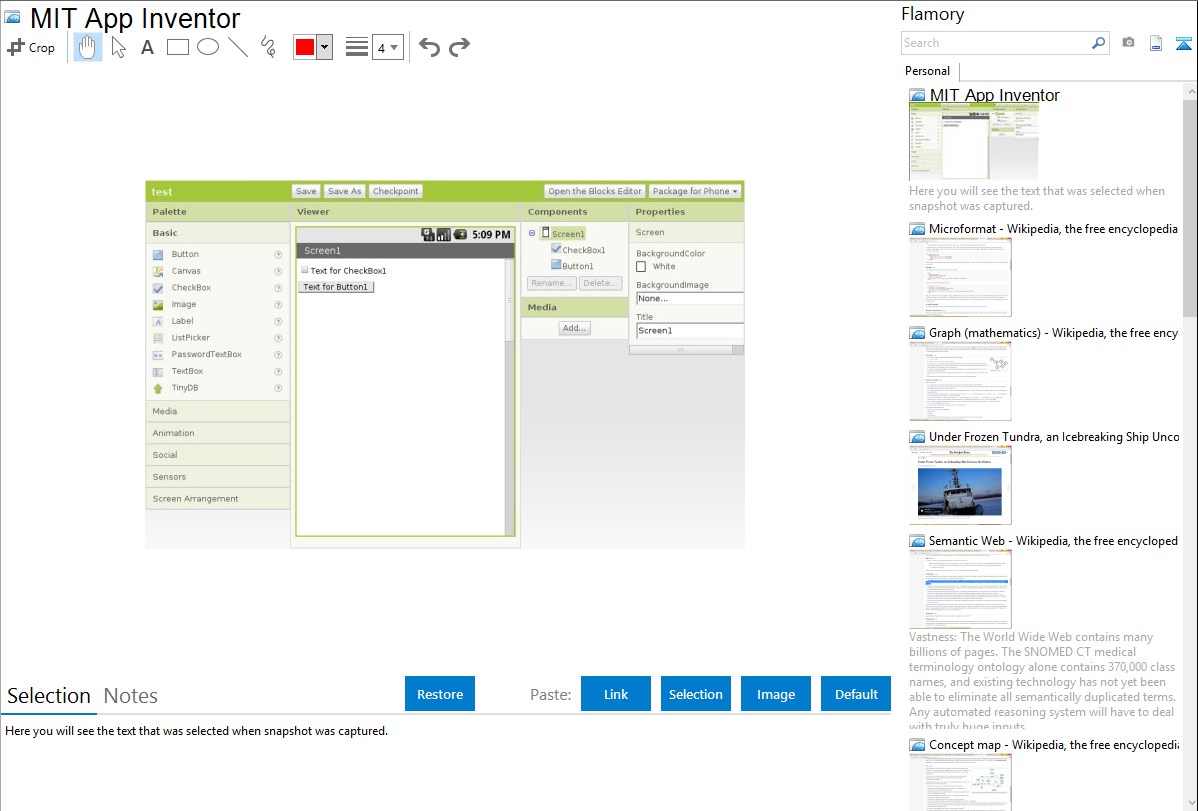Select the straight line tool
The image size is (1198, 811).
pyautogui.click(x=238, y=47)
